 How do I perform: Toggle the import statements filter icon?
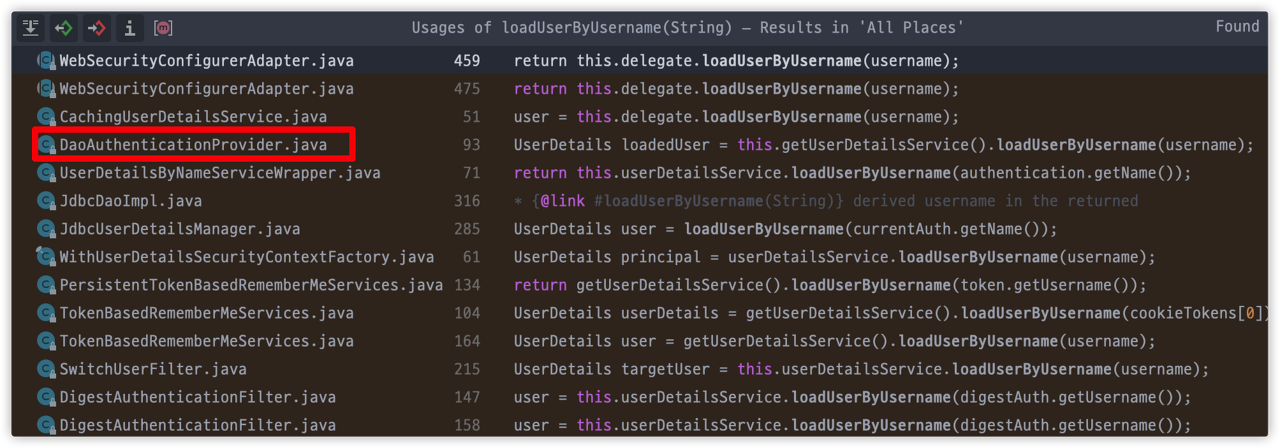[x=31, y=28]
